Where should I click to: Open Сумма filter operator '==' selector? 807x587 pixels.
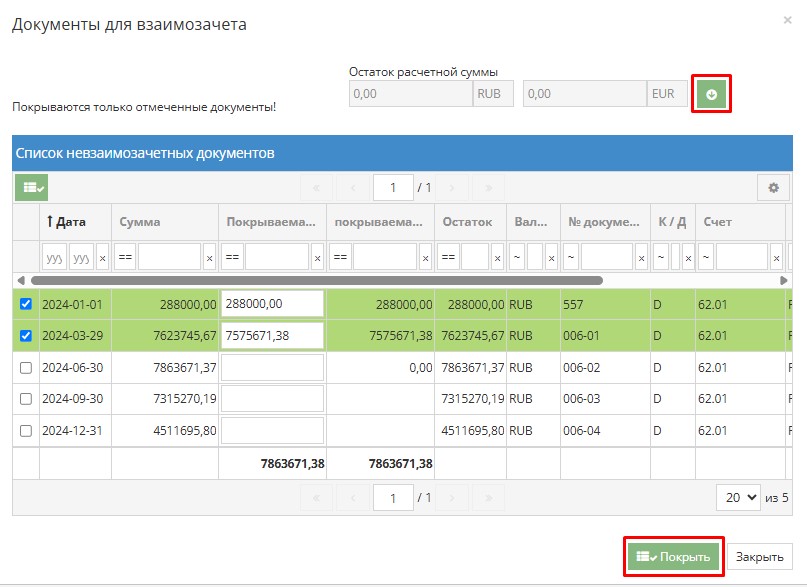tap(125, 258)
